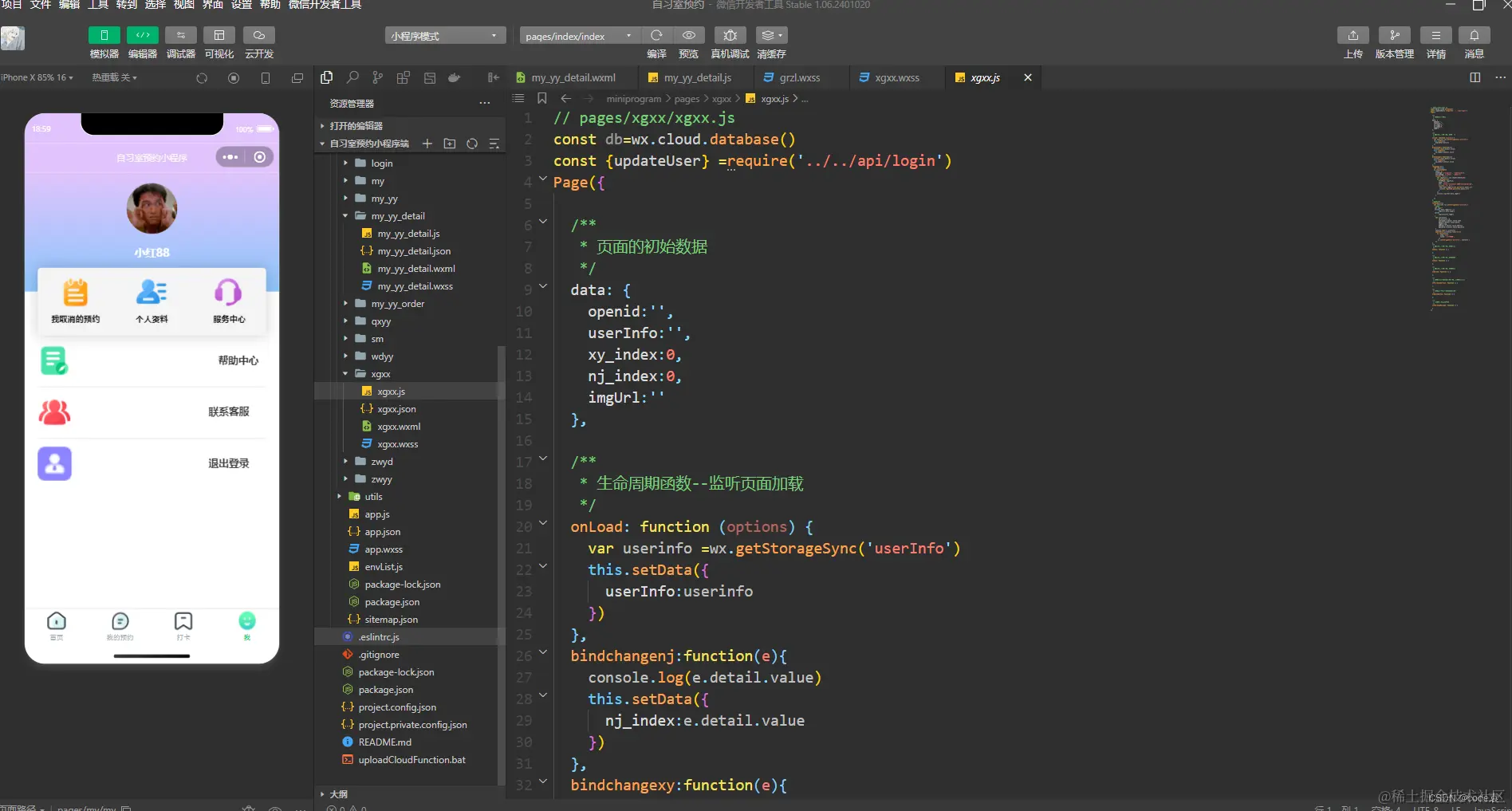Open the pages/index/index compile mode dropdown

580,36
